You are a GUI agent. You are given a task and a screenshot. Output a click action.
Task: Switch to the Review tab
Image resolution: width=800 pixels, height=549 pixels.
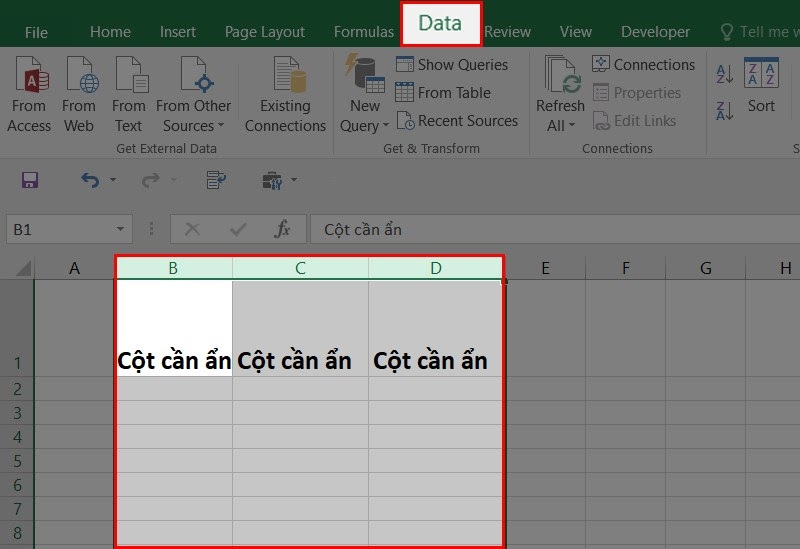click(507, 32)
